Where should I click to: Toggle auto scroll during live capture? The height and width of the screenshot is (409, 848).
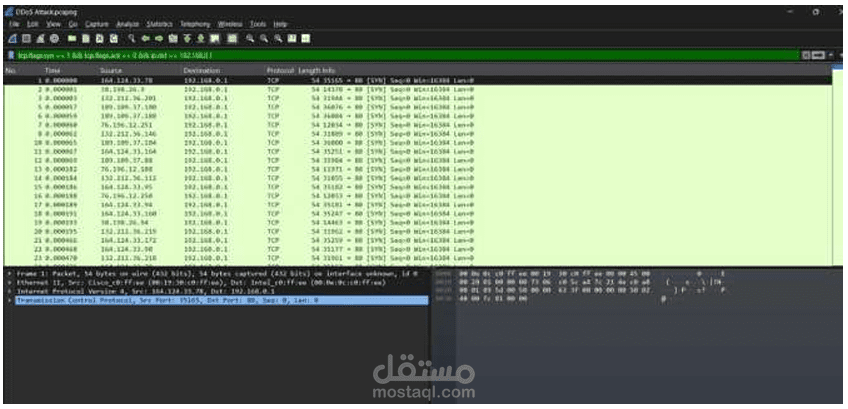pyautogui.click(x=215, y=38)
